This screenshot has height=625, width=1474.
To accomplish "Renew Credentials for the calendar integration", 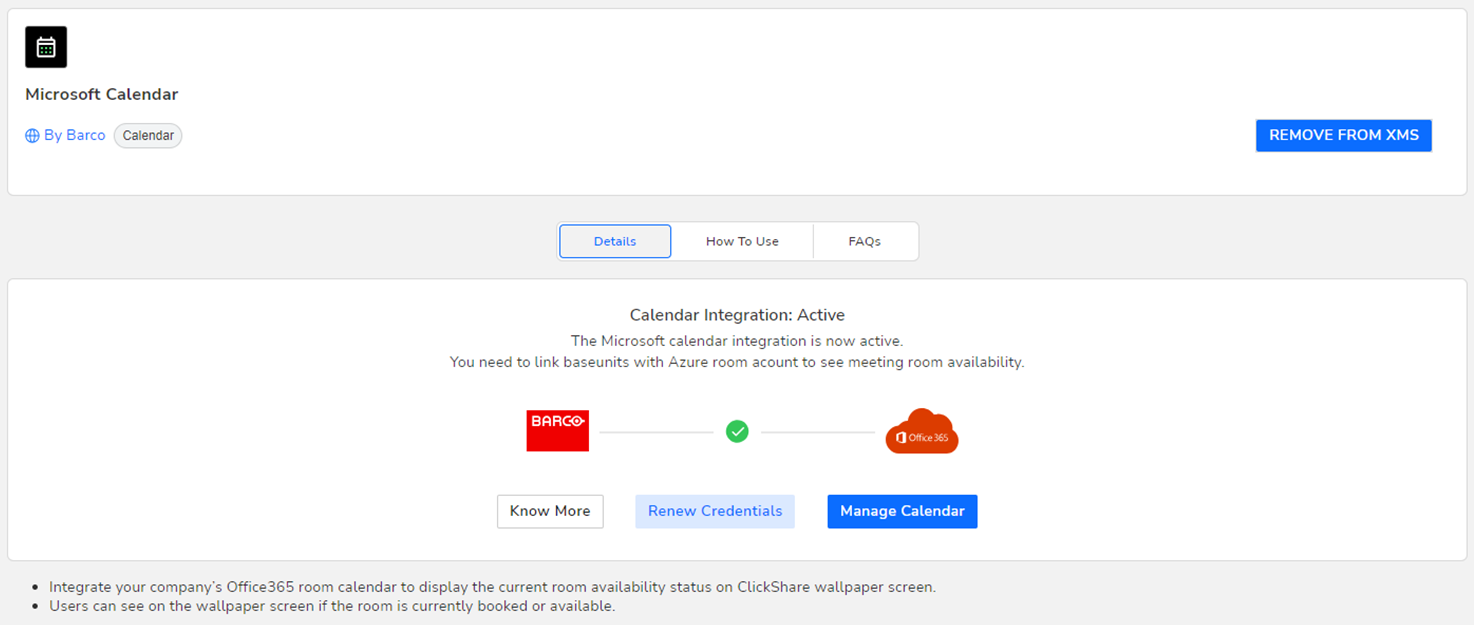I will click(715, 511).
